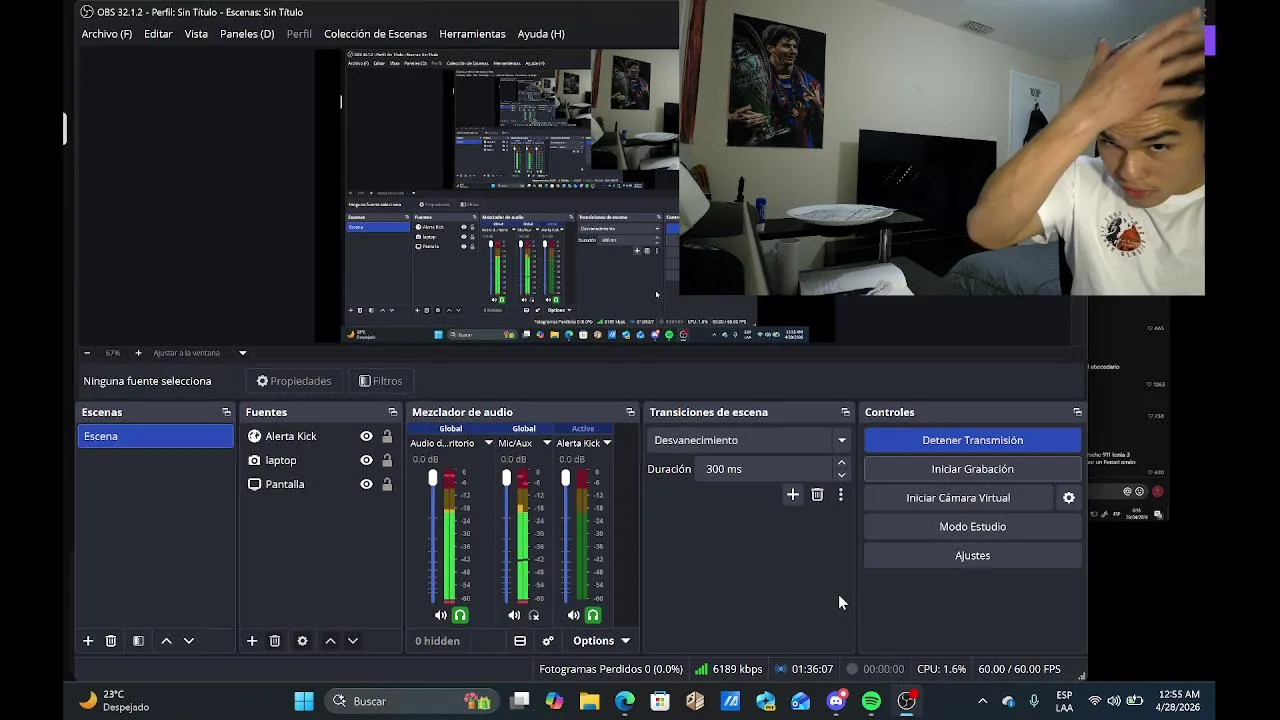
Task: Mute the Audio del escritorio channel
Action: point(440,615)
